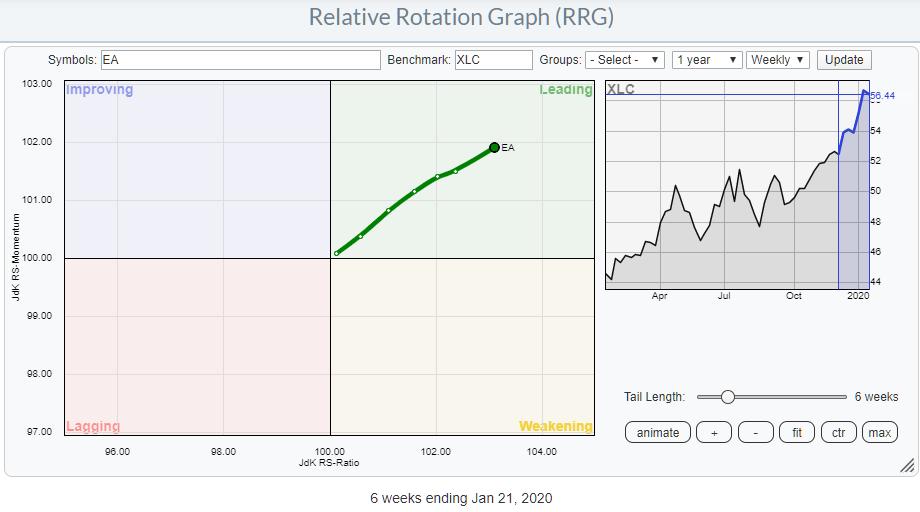Screen dimensions: 920x512
Task: Click the first tail point of the EA trail
Action: 337,253
